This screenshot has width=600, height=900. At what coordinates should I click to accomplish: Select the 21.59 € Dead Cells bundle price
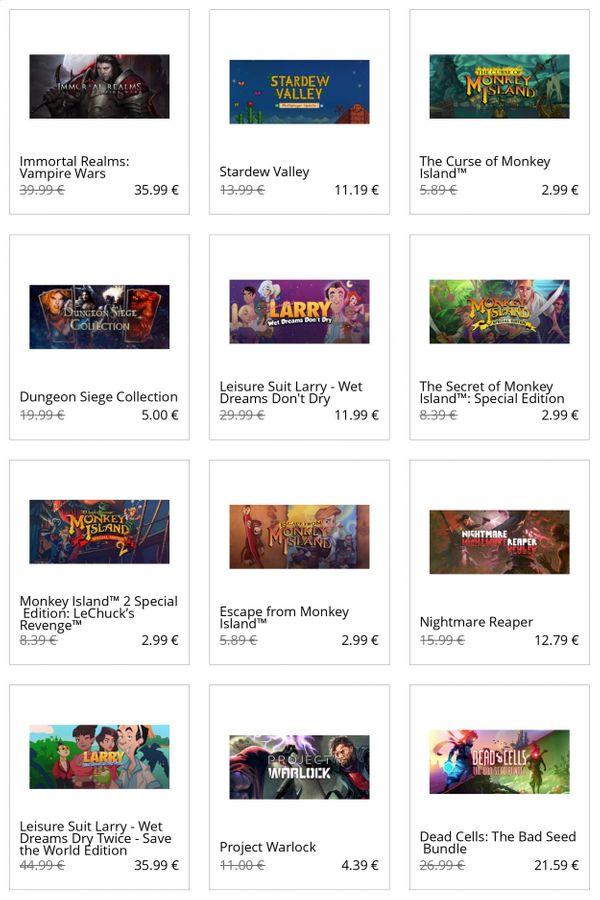click(556, 865)
